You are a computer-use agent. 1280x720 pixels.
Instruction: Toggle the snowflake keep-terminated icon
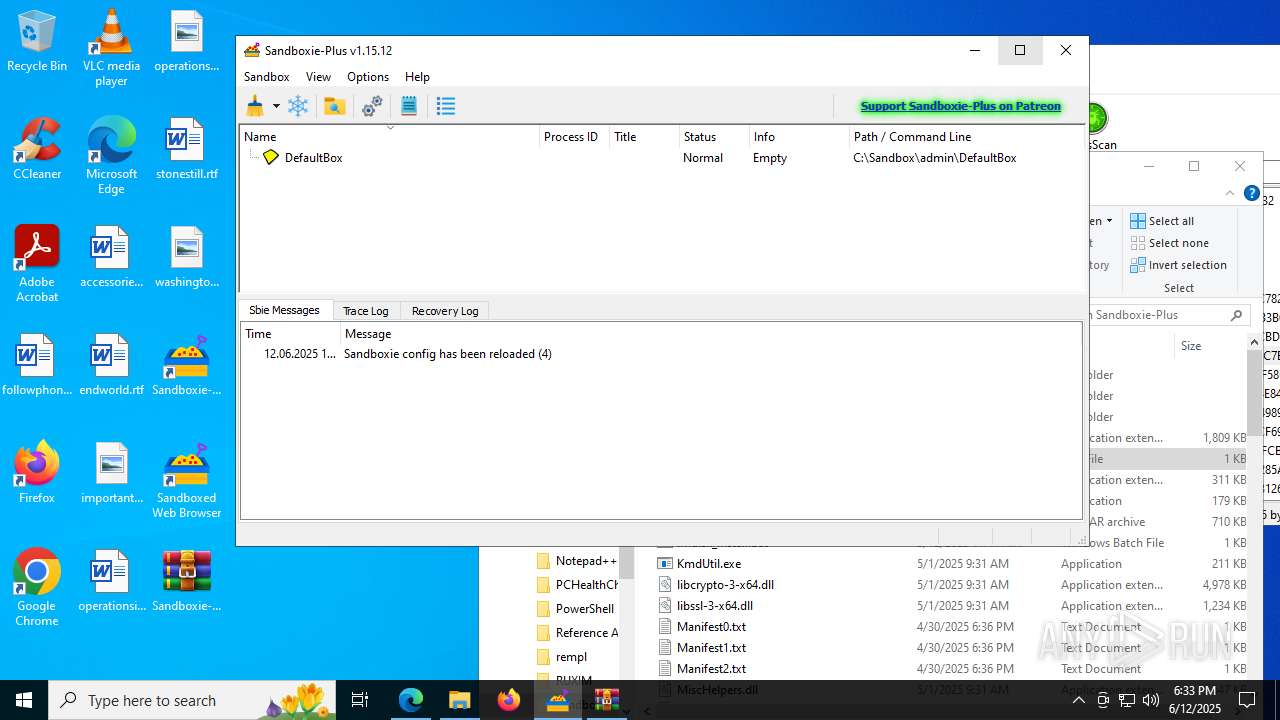coord(298,106)
